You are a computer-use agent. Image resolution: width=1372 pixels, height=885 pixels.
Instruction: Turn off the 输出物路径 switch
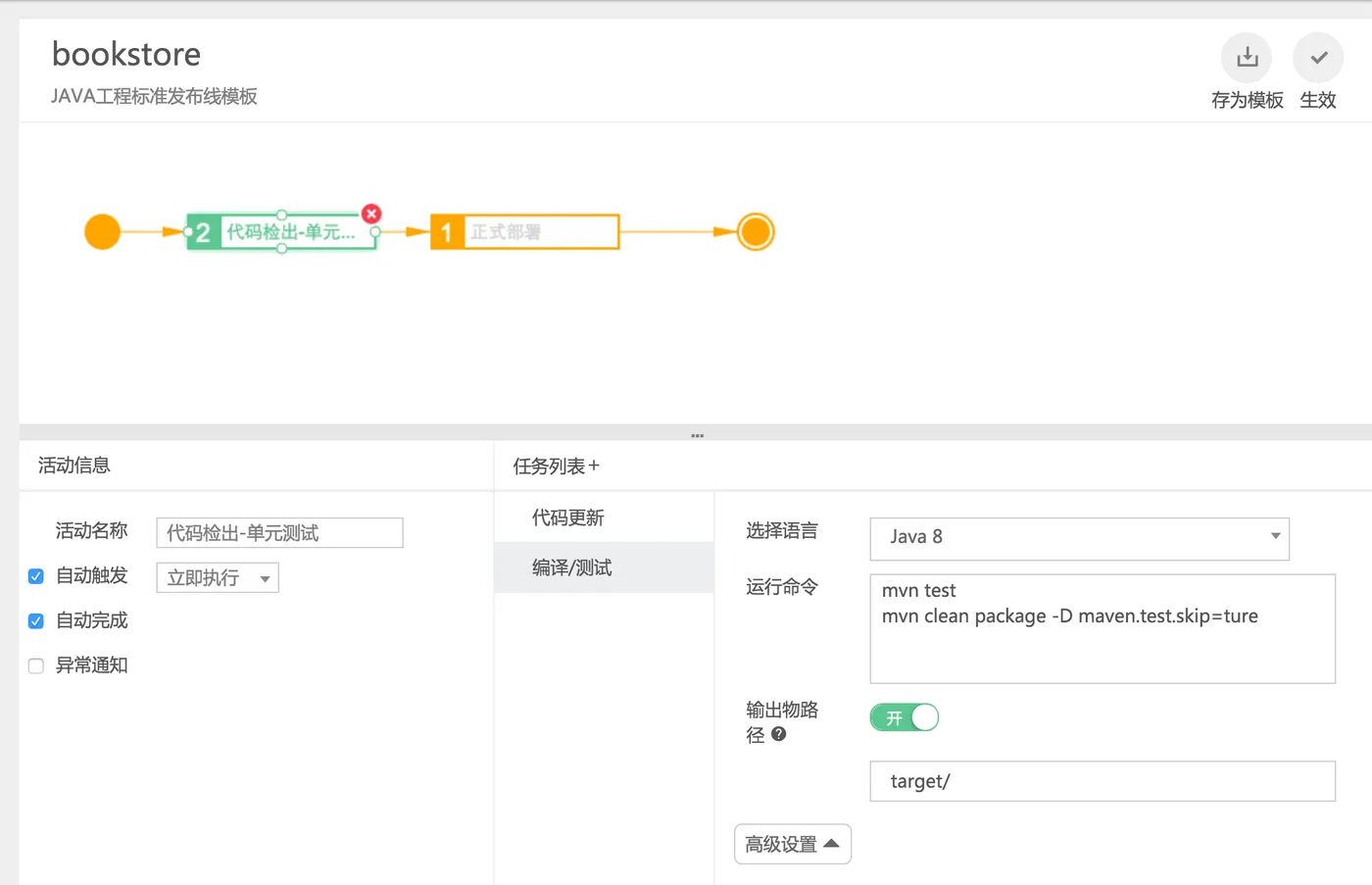click(904, 718)
